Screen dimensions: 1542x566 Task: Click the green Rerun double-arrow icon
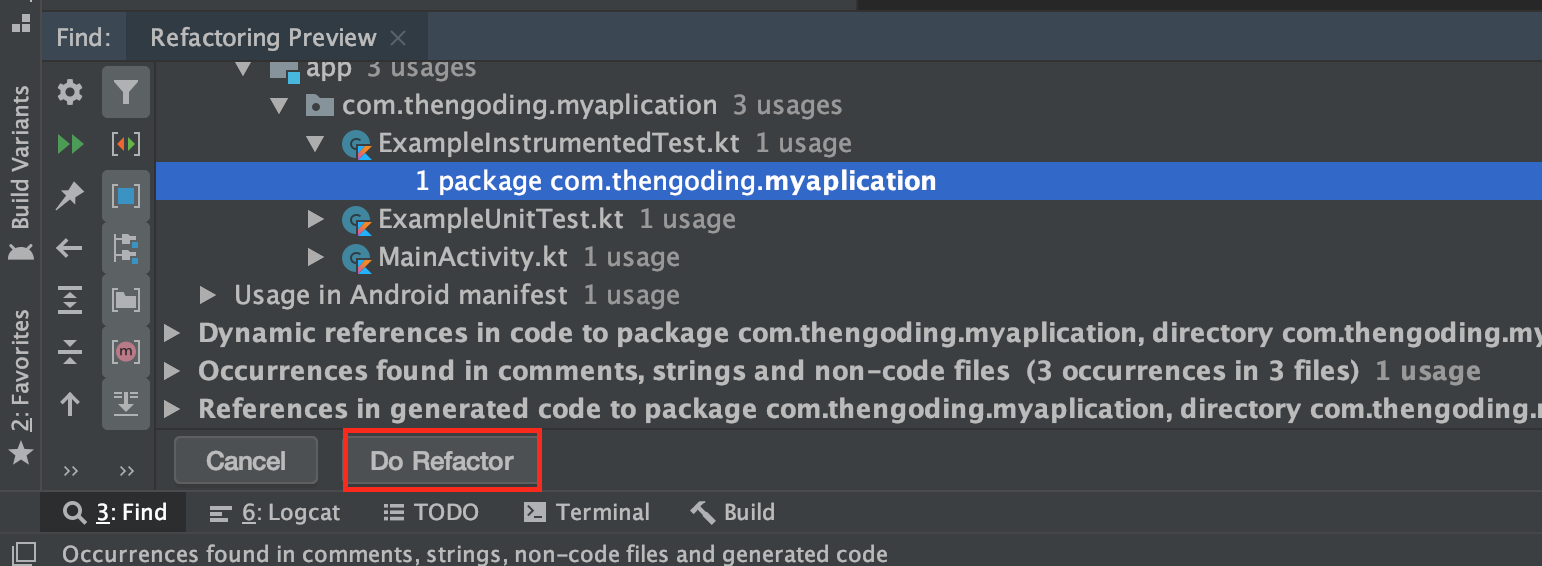tap(70, 144)
